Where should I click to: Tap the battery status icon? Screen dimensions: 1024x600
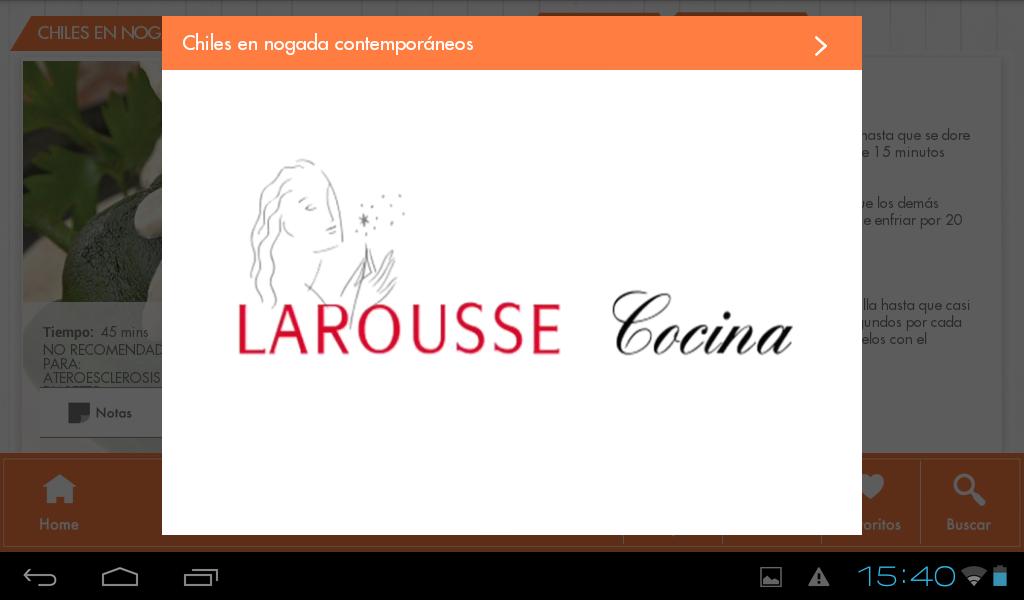(x=1000, y=576)
